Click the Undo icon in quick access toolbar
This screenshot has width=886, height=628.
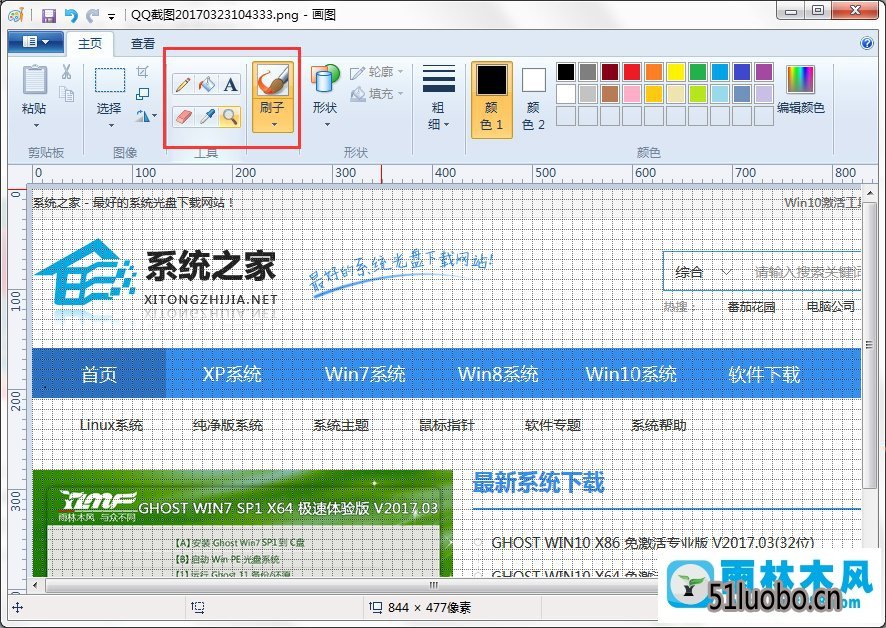pos(71,15)
